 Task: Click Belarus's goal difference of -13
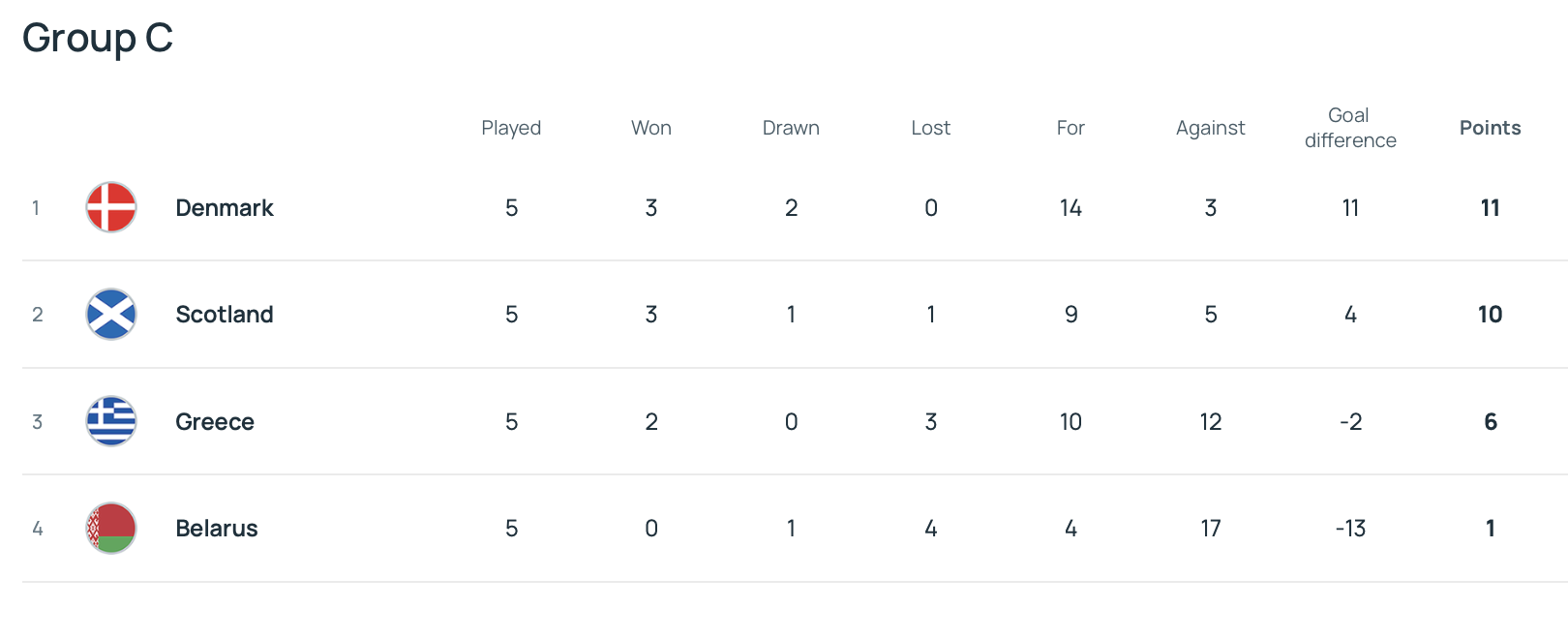(1350, 529)
